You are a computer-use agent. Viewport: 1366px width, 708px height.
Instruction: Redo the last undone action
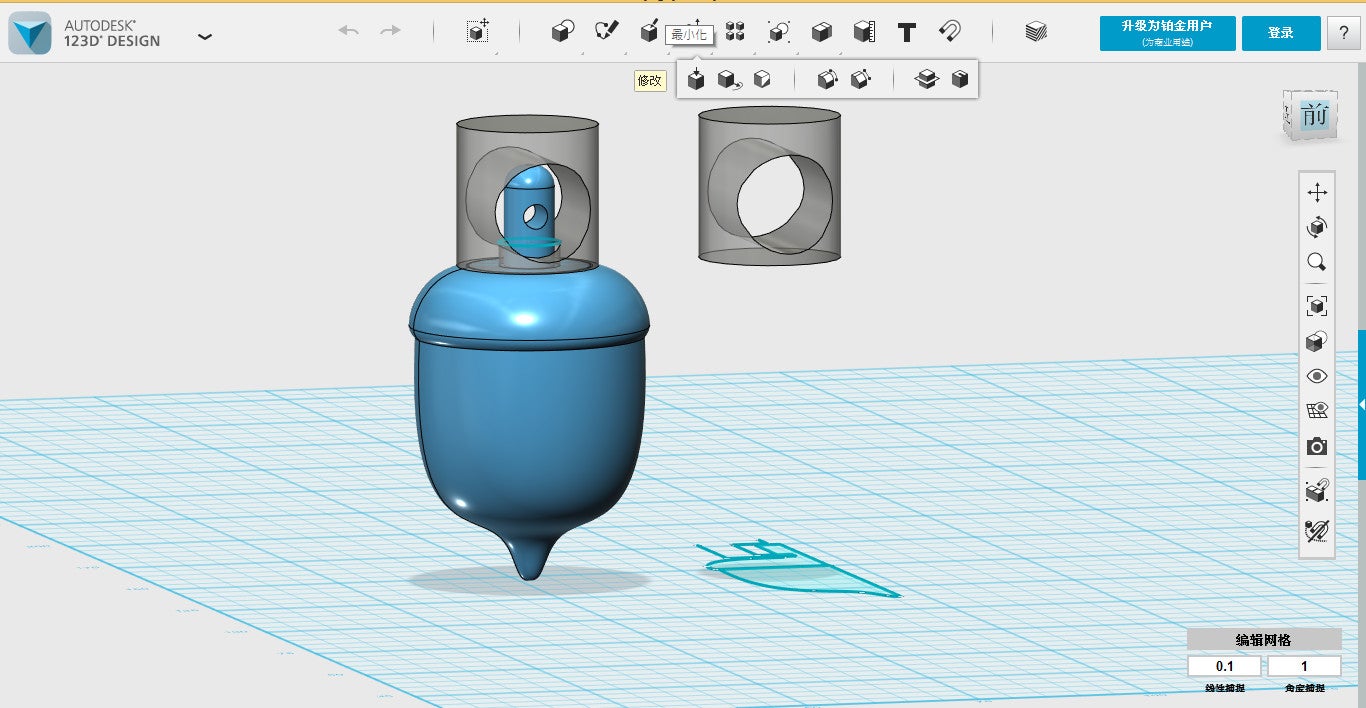(x=390, y=32)
